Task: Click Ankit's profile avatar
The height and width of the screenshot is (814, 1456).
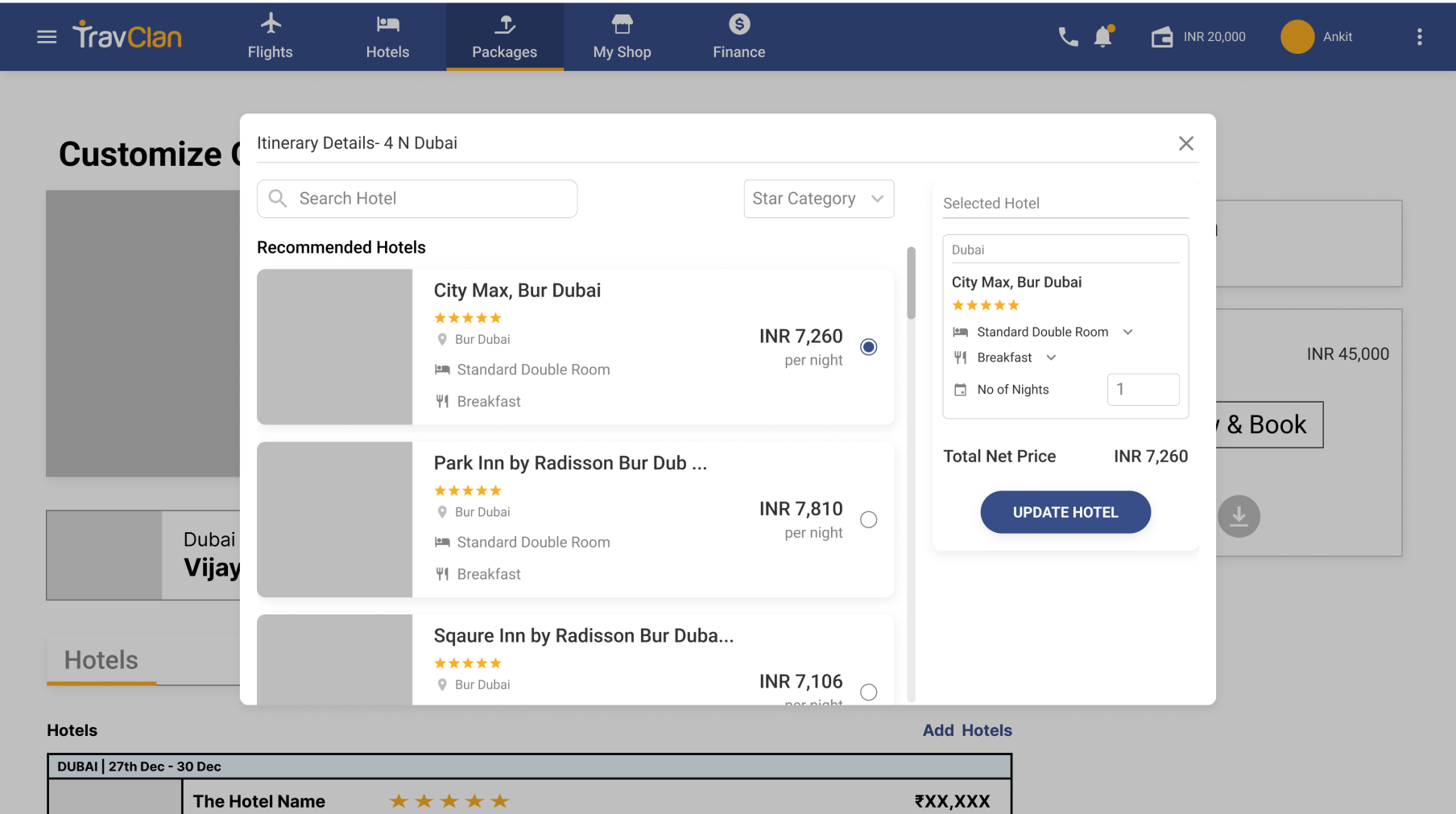Action: tap(1297, 37)
